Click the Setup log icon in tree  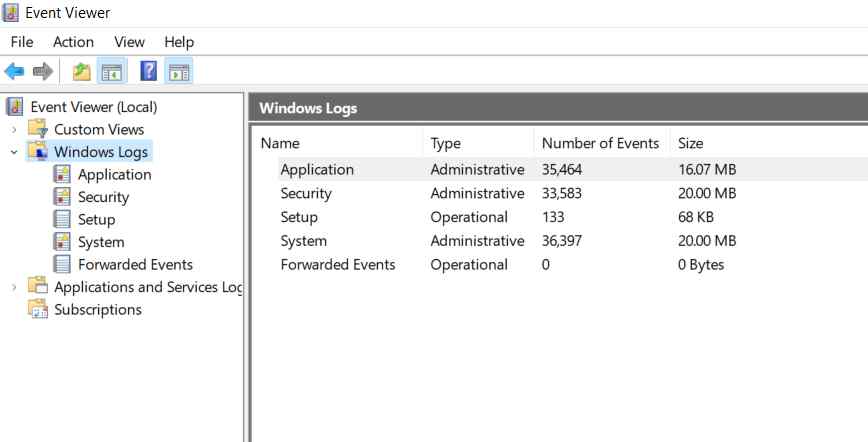point(62,219)
